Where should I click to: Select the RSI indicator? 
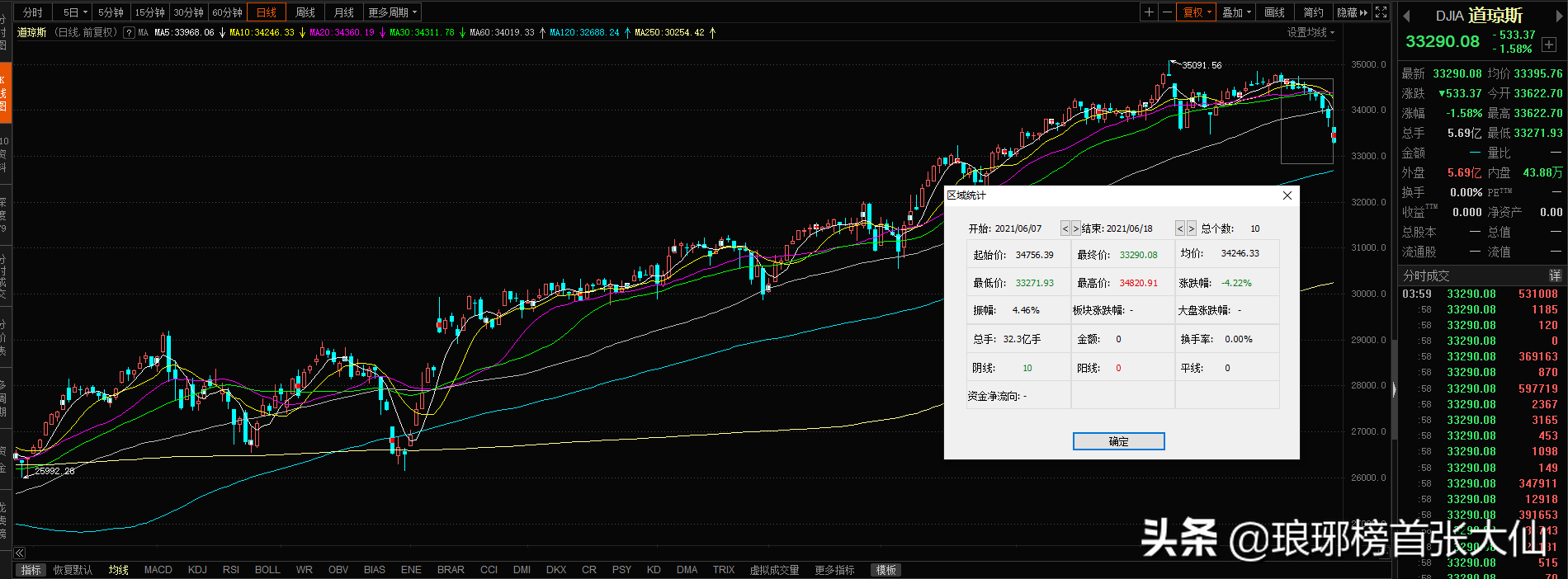coord(231,570)
